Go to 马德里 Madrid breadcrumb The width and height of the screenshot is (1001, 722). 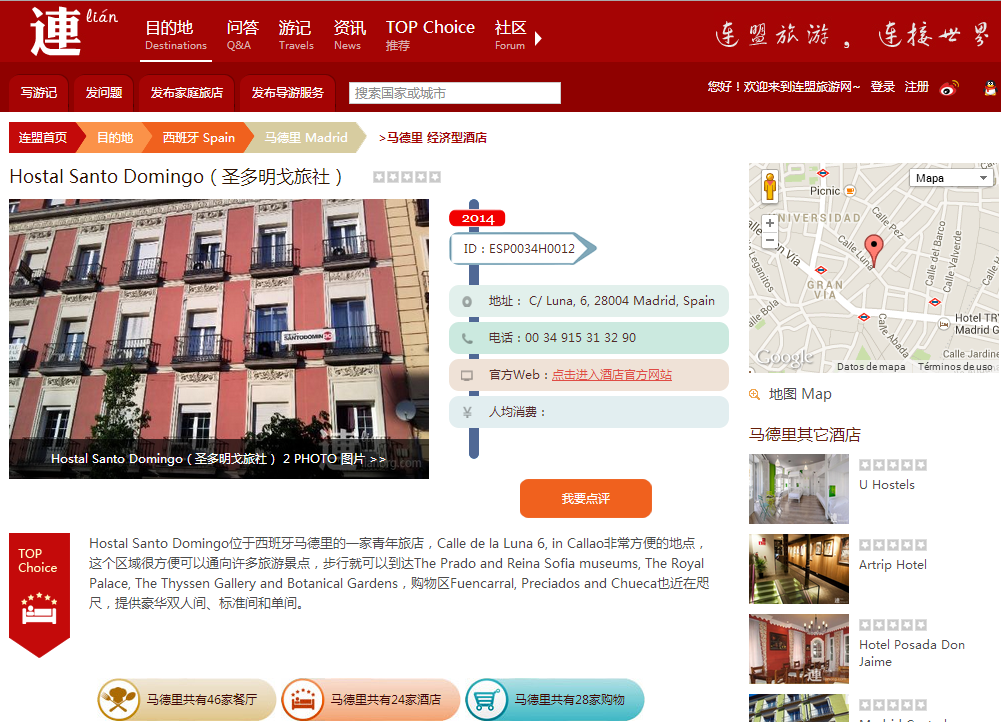[306, 137]
